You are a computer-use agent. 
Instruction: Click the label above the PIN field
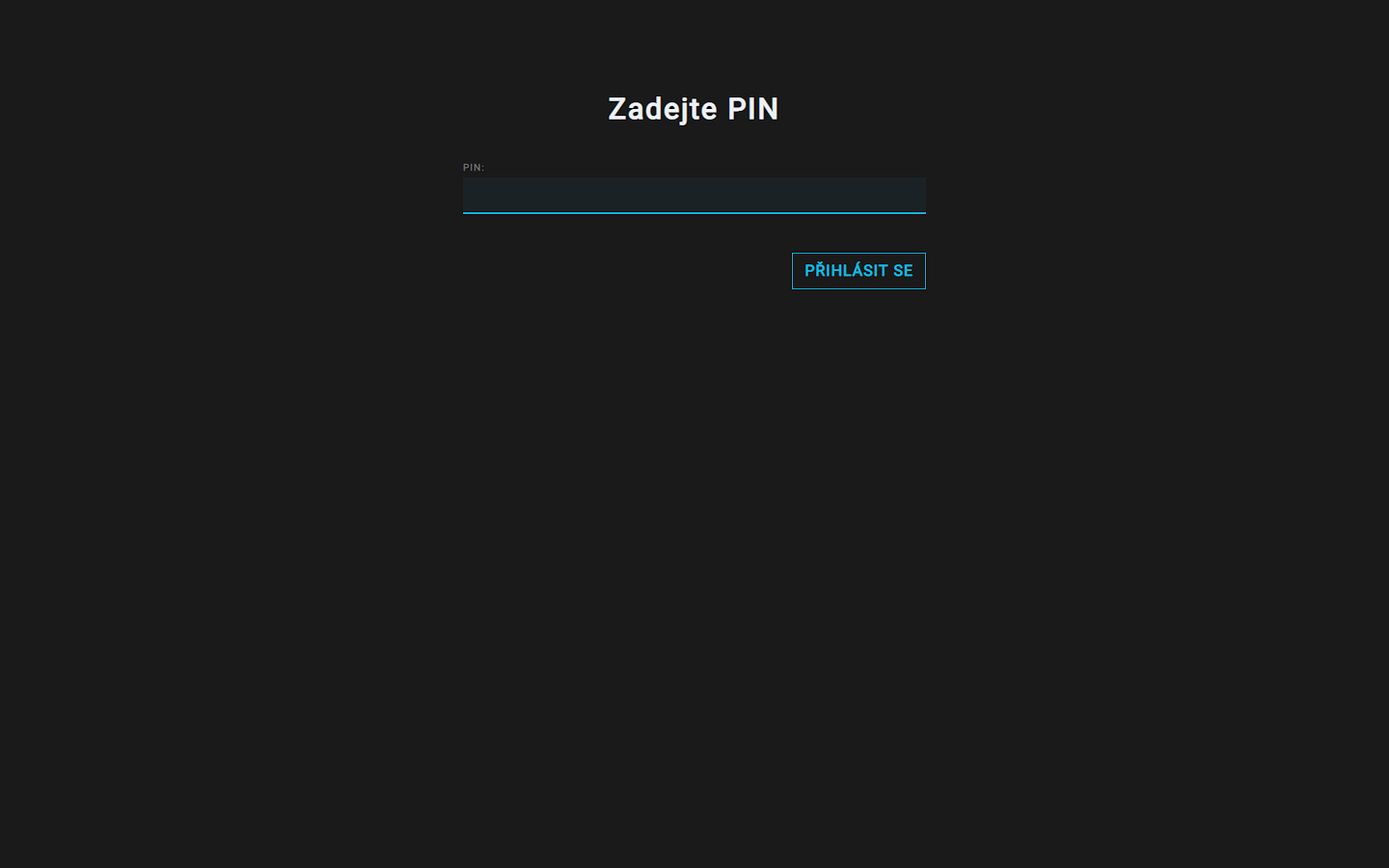pos(474,168)
